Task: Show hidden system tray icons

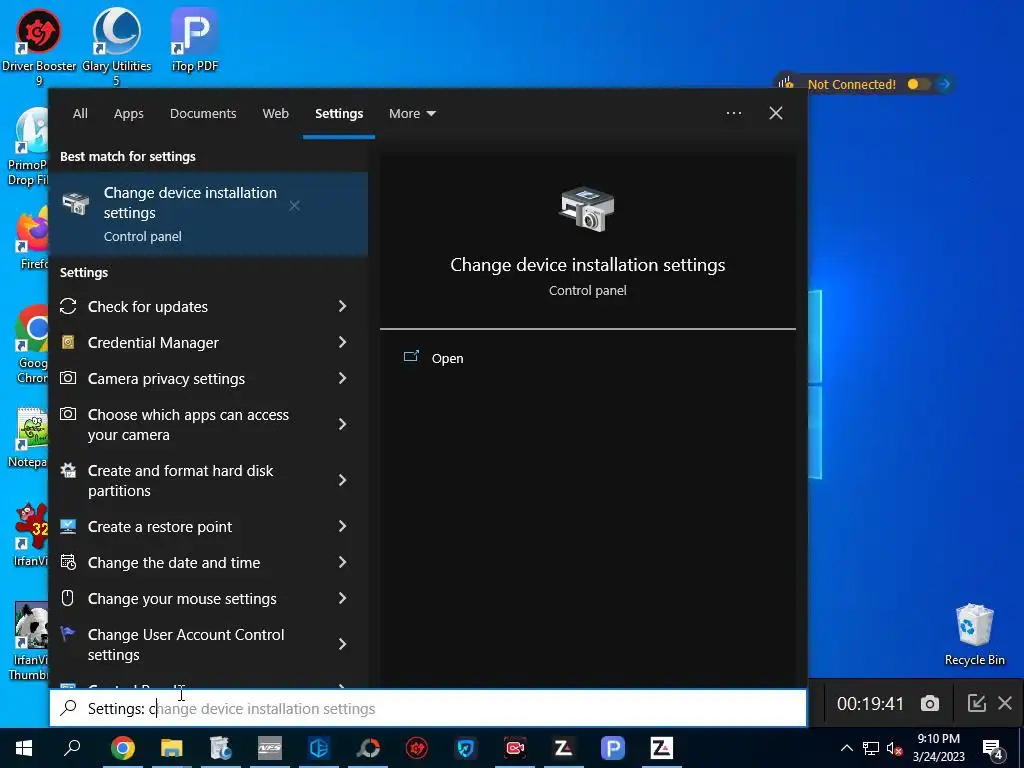Action: [846, 748]
